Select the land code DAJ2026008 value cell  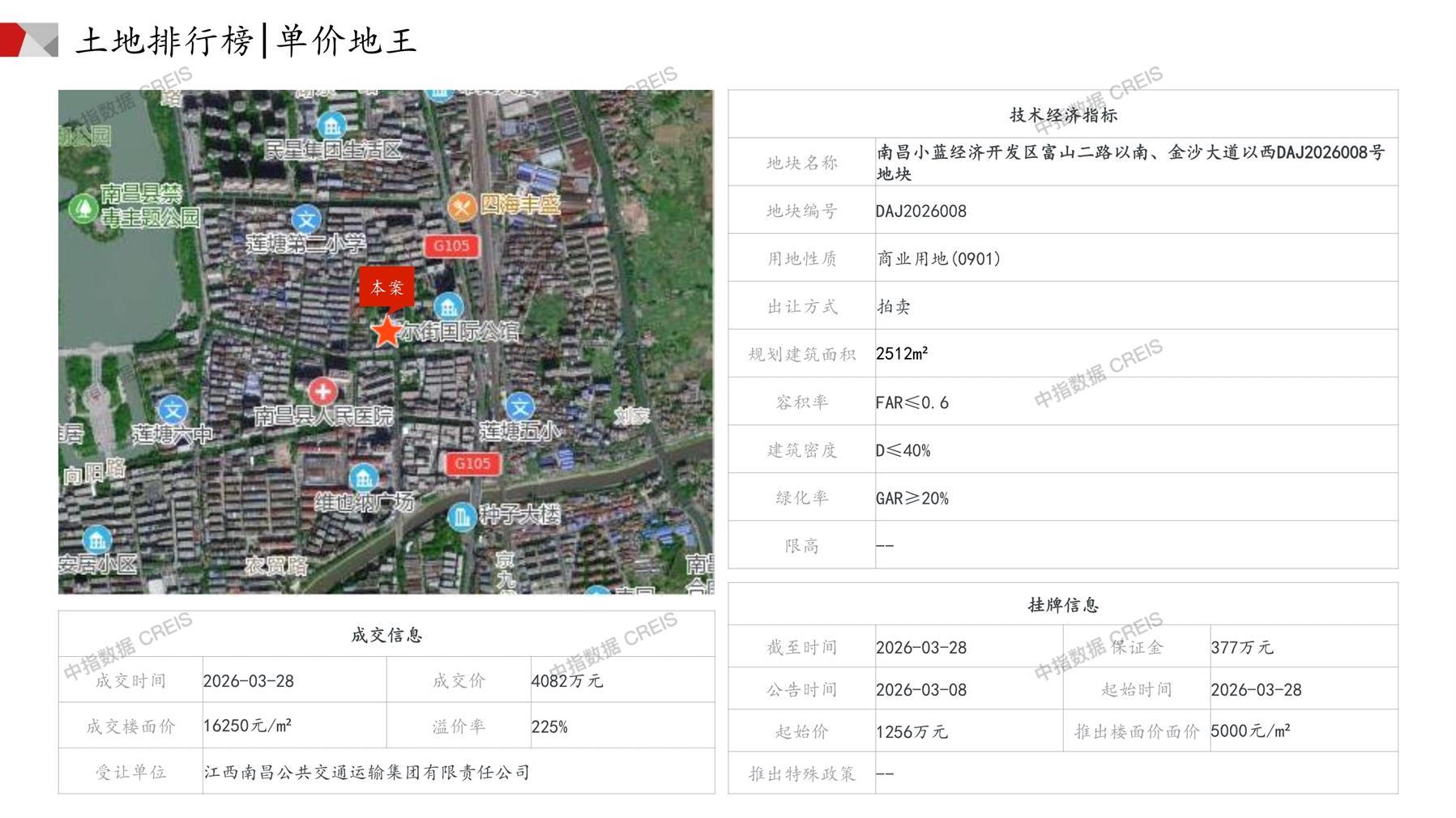pos(921,211)
